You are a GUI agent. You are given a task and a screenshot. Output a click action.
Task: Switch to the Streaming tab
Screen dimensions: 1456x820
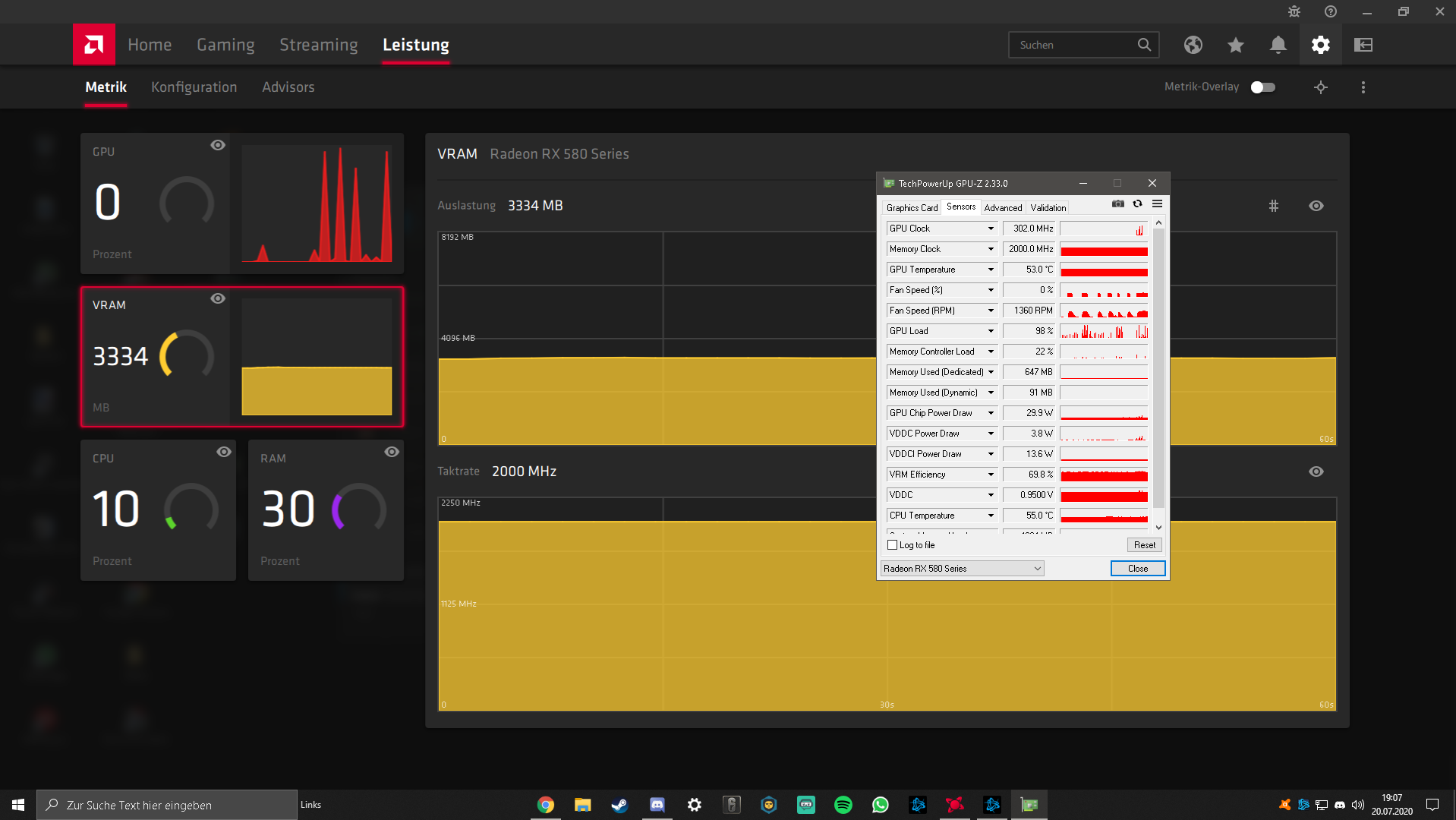[319, 45]
